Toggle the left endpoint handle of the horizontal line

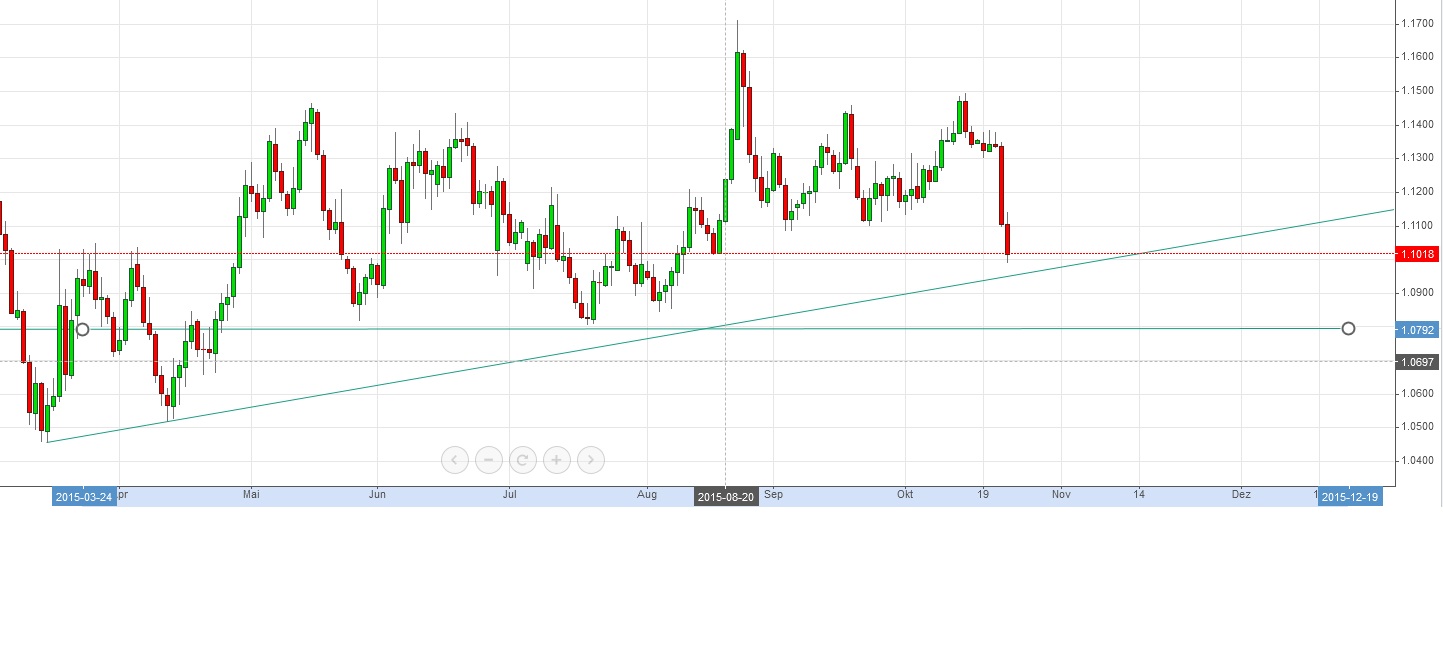tap(82, 328)
